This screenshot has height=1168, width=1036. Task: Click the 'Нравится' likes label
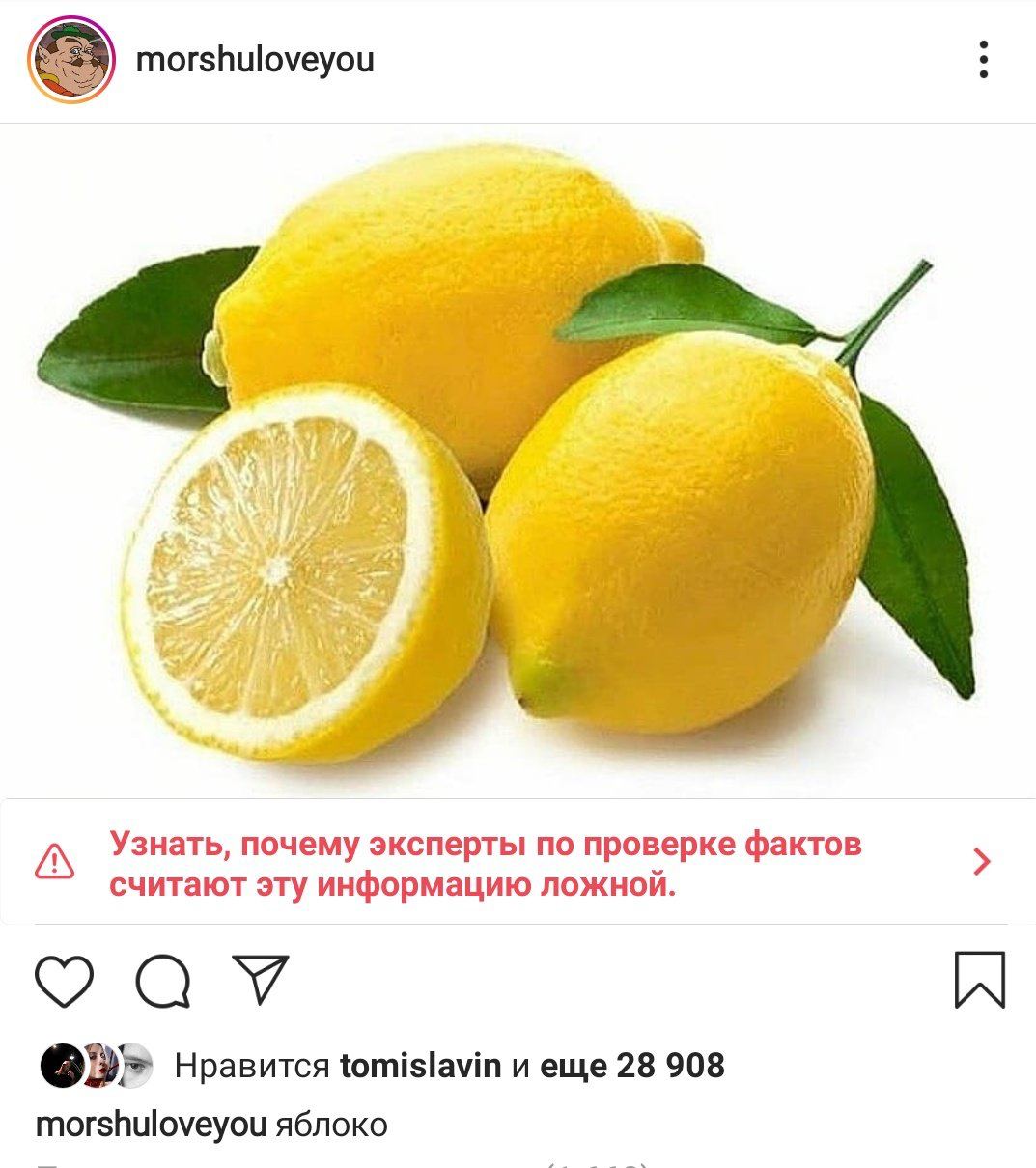252,1066
